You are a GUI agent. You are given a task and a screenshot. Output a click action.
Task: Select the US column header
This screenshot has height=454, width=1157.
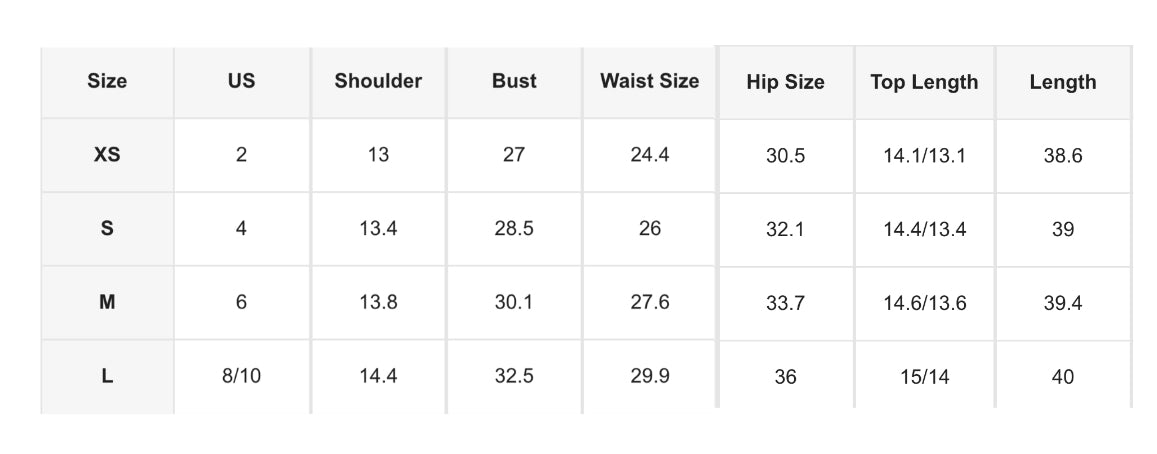(x=241, y=82)
